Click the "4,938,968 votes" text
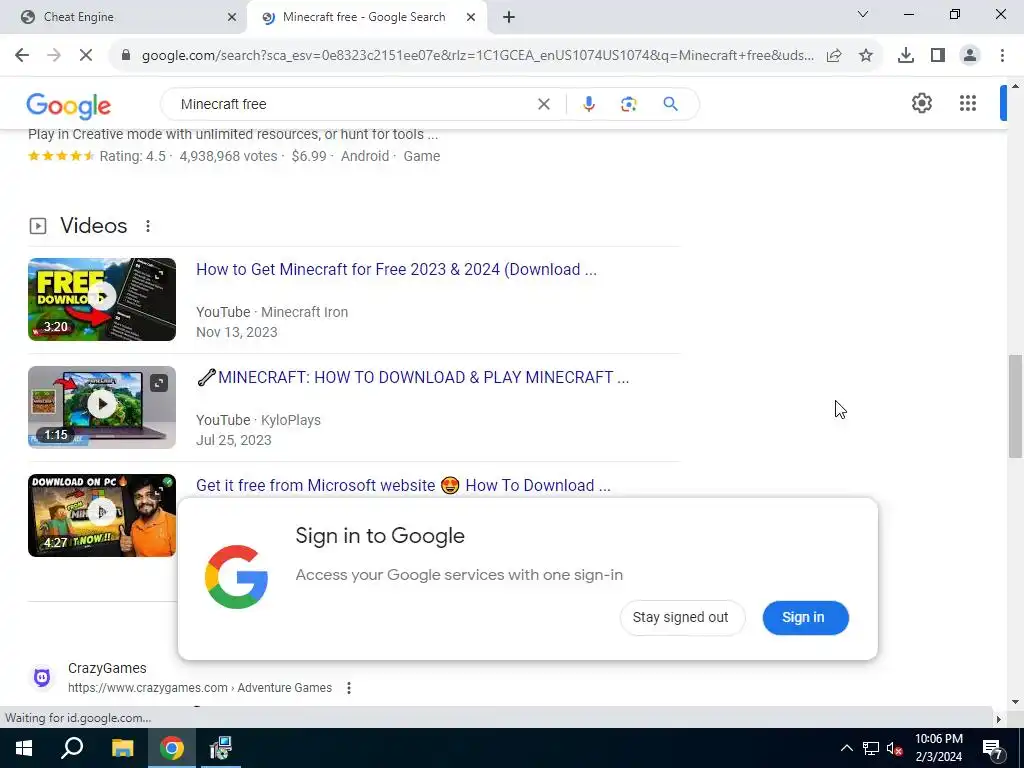Viewport: 1024px width, 768px height. 228,156
